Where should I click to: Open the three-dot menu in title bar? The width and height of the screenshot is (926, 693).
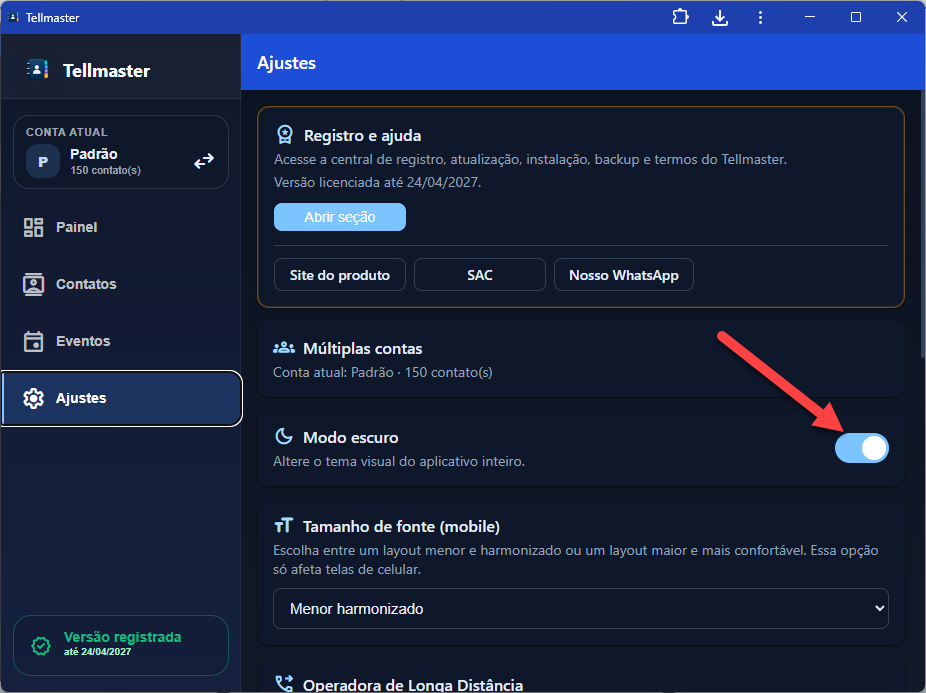(760, 17)
